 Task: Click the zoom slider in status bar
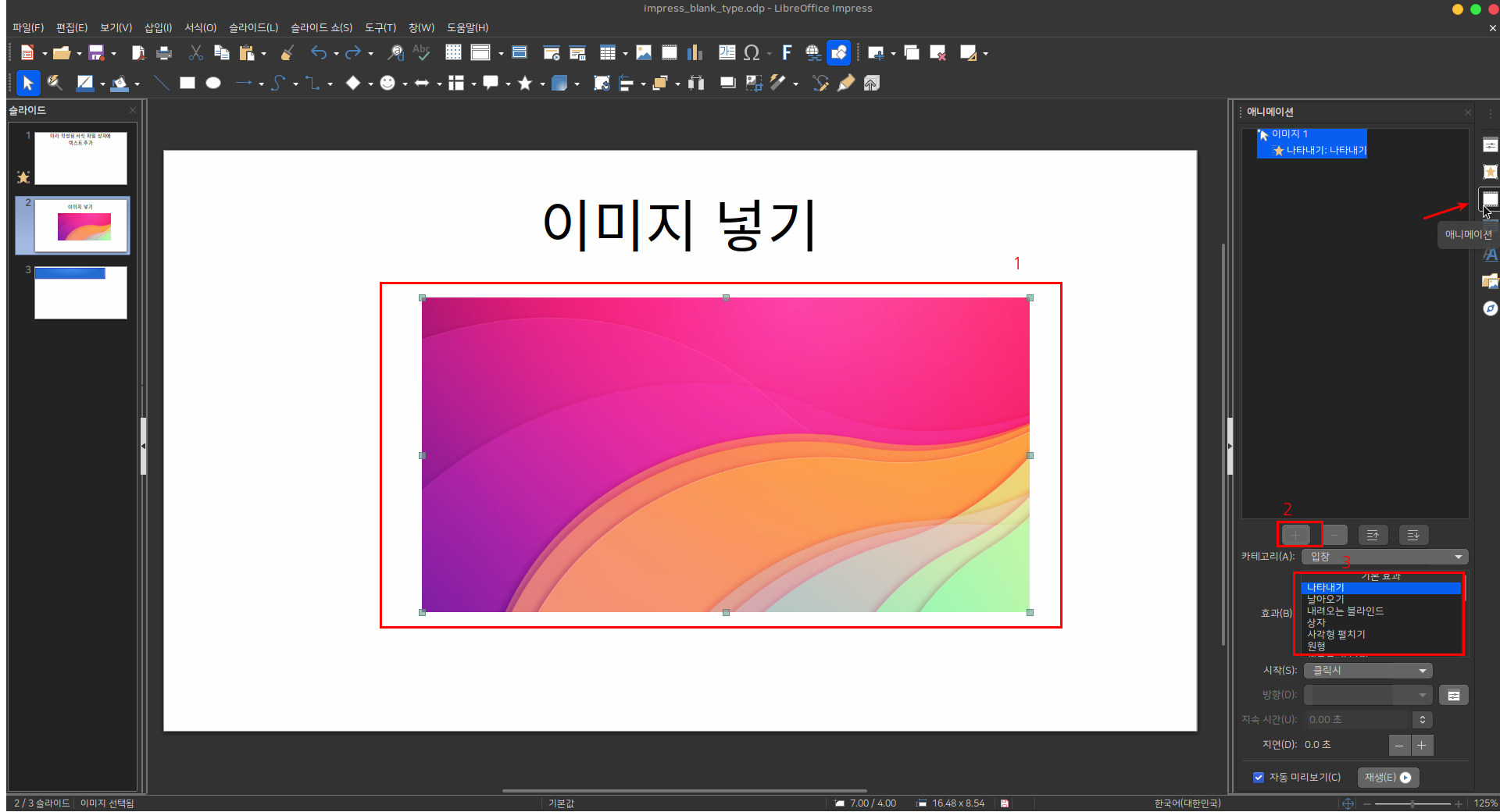click(x=1412, y=803)
